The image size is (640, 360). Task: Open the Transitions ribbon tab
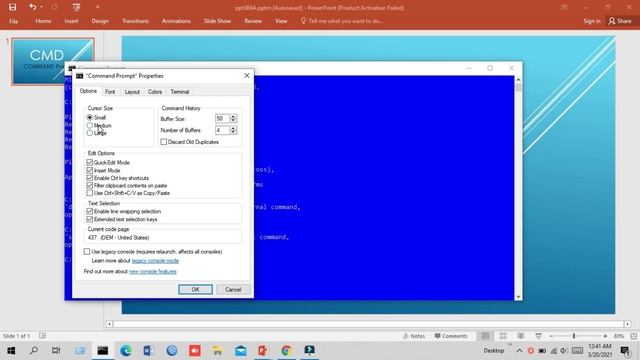point(135,21)
